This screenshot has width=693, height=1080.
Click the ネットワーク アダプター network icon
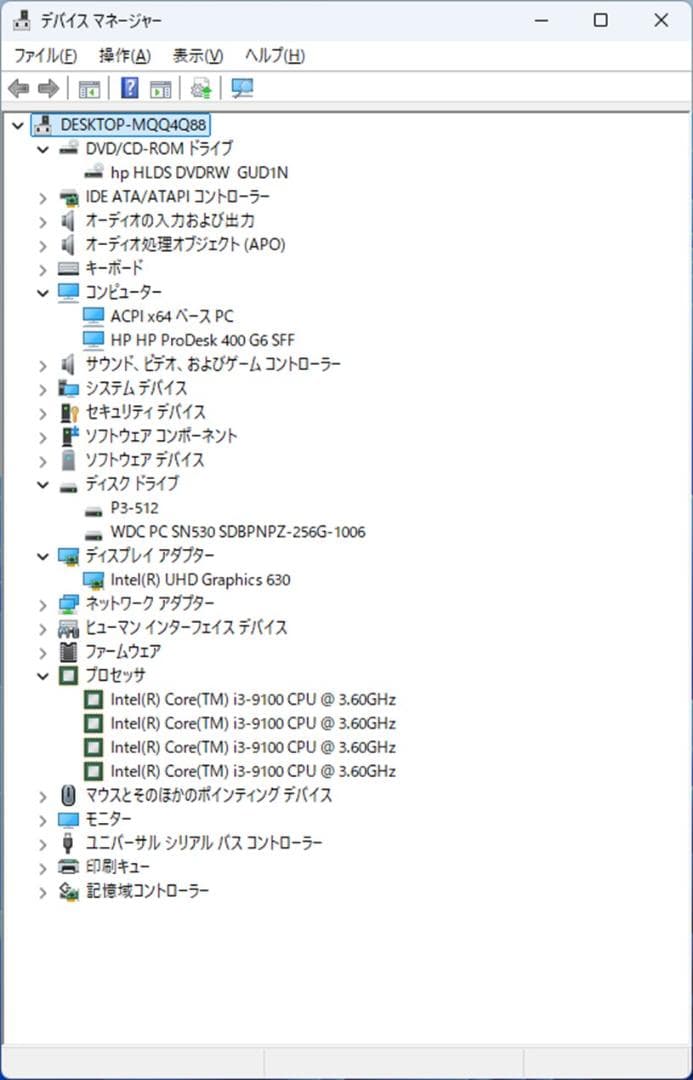click(68, 604)
